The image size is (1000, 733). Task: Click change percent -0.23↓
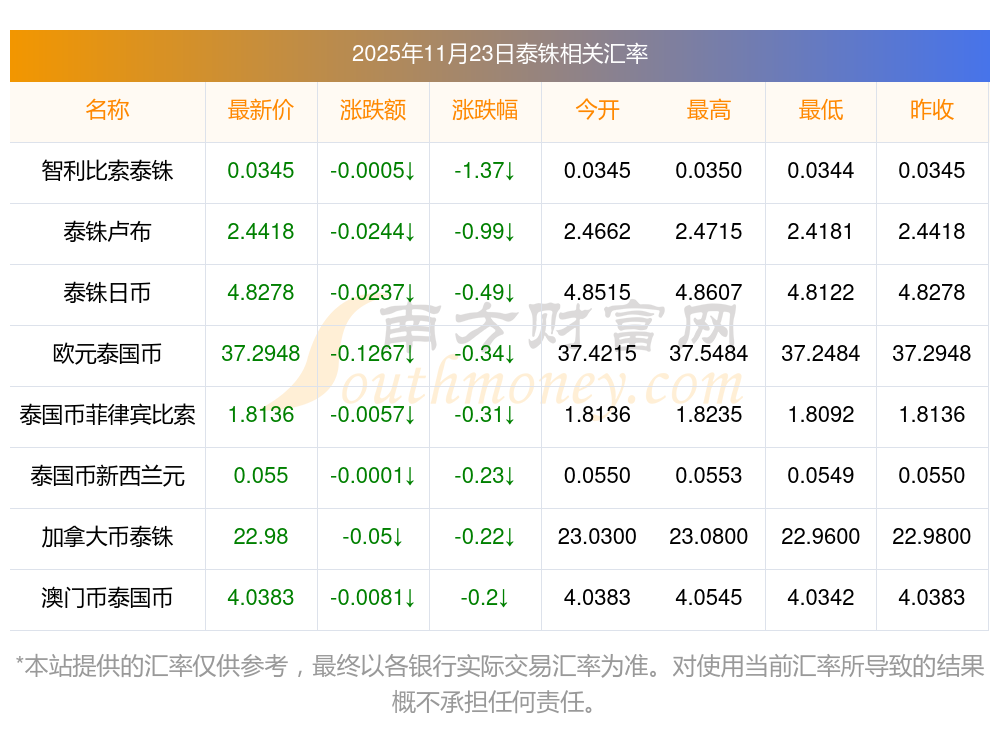coord(485,476)
